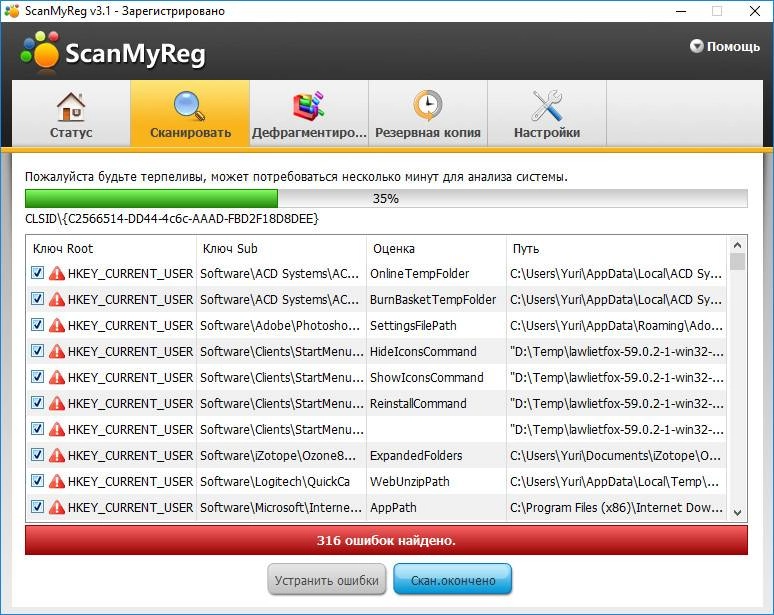Click the 35% scan progress bar
Viewport: 774px width, 615px height.
tap(386, 198)
